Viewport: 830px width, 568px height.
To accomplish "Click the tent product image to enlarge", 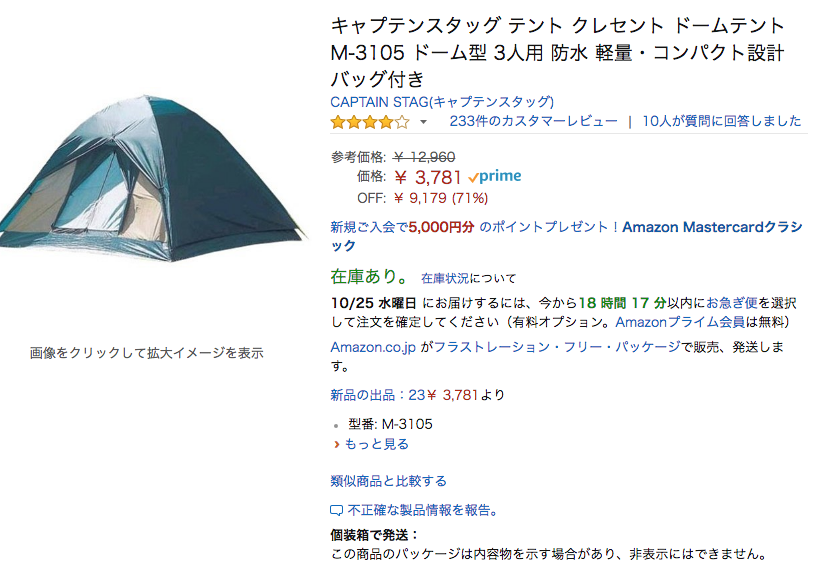I will coord(152,178).
